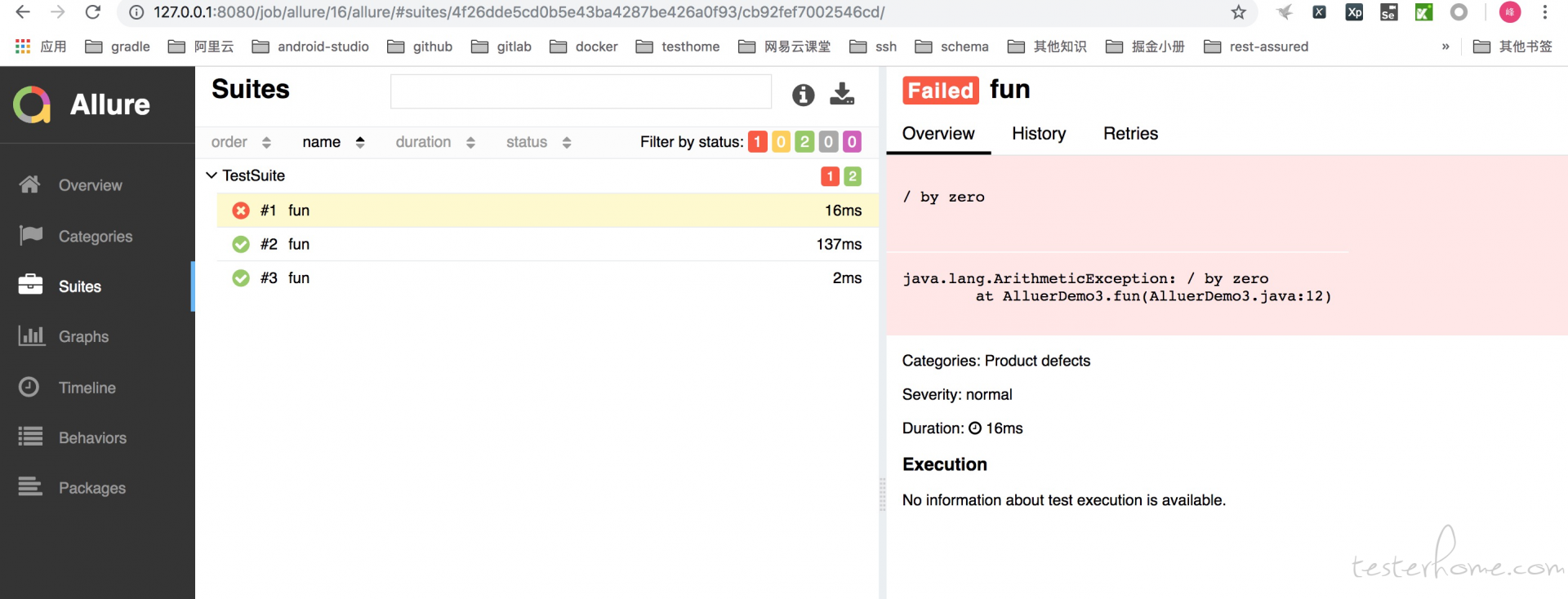Open Behaviors in the sidebar menu
Image resolution: width=1568 pixels, height=599 pixels.
click(97, 438)
